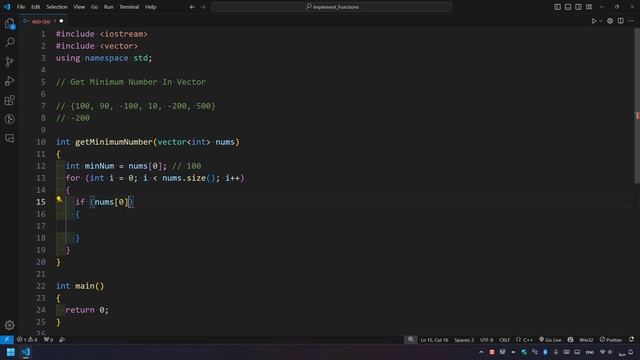This screenshot has width=640, height=360.
Task: Open the Extensions view
Action: (9, 100)
